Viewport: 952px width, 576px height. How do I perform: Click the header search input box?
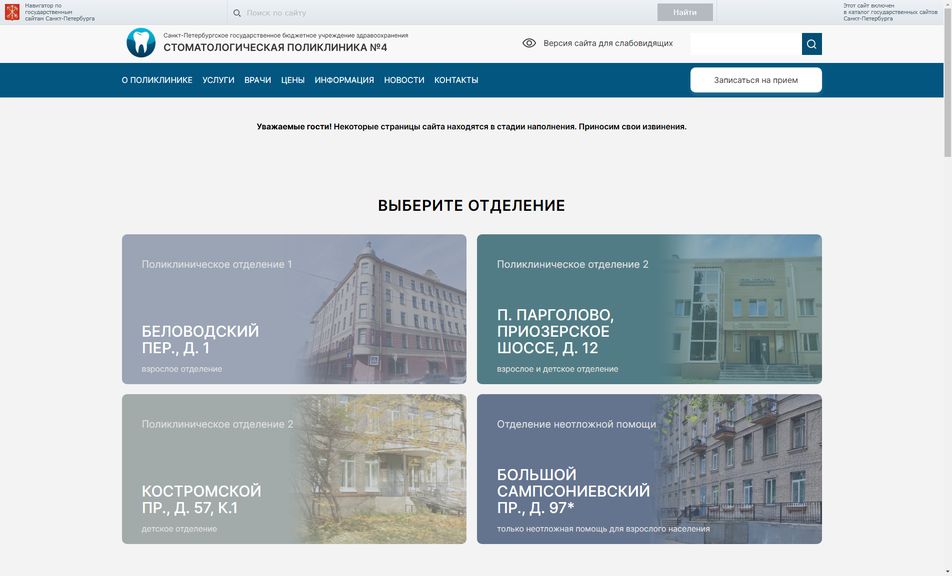[x=746, y=44]
